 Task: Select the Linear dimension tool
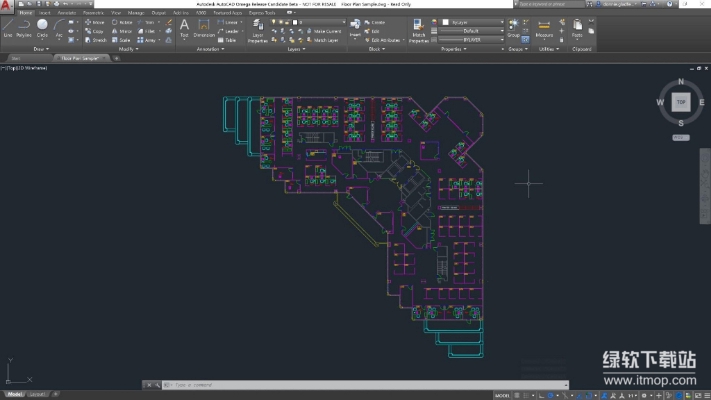click(x=228, y=22)
